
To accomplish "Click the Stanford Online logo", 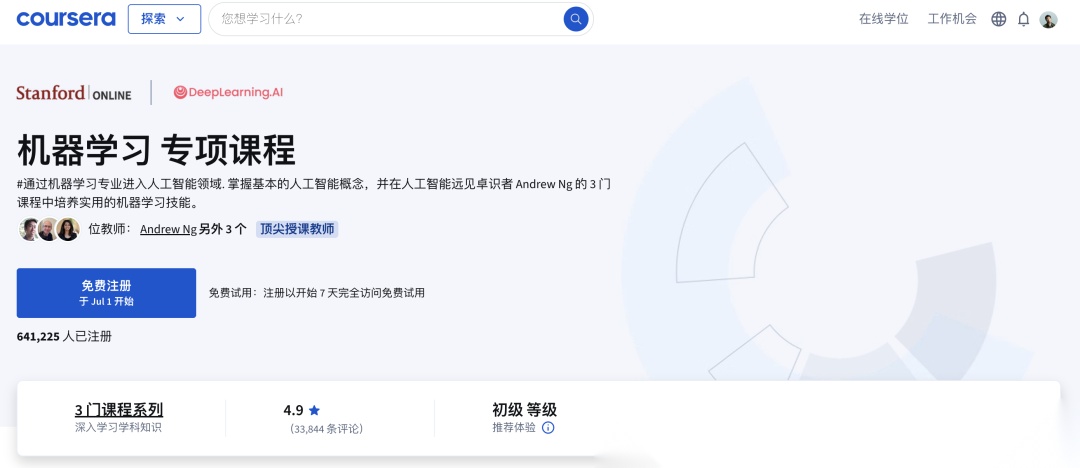I will 74,93.
